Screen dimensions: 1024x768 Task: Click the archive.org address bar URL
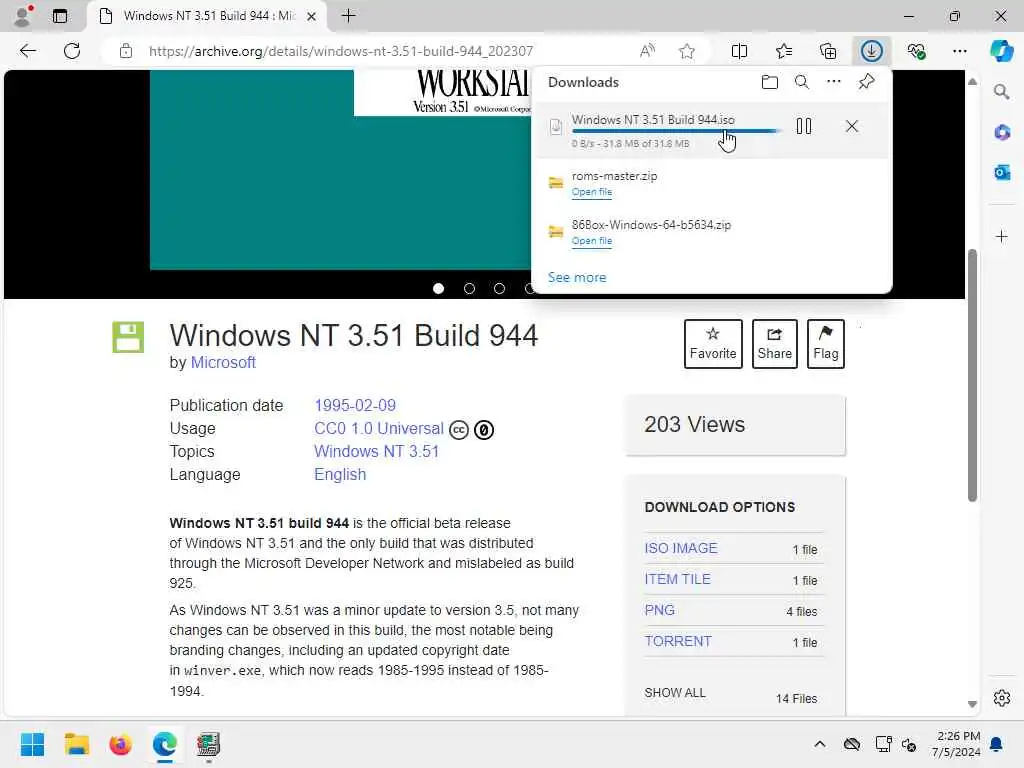click(x=341, y=51)
